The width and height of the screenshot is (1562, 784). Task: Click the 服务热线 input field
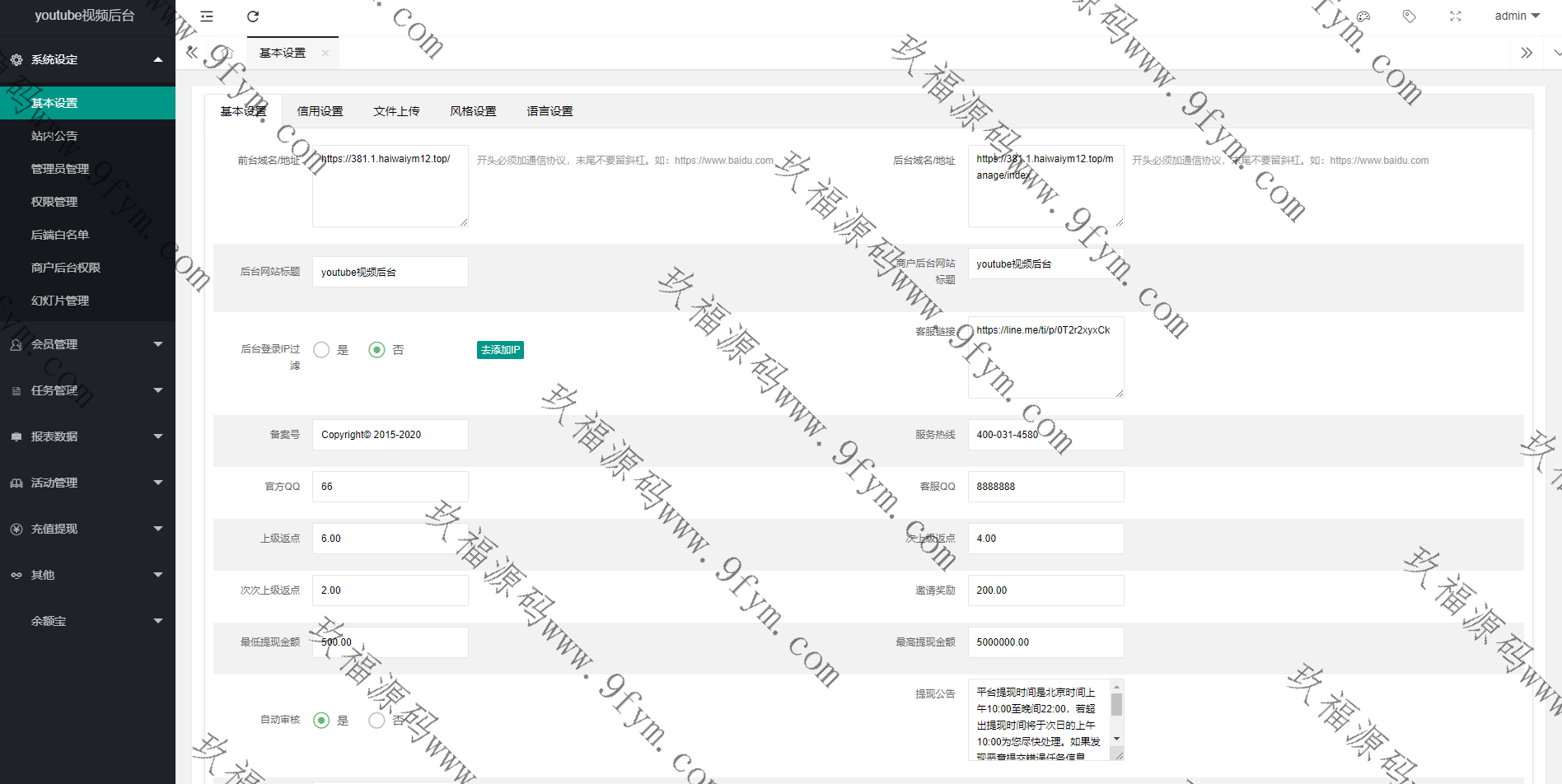1045,435
